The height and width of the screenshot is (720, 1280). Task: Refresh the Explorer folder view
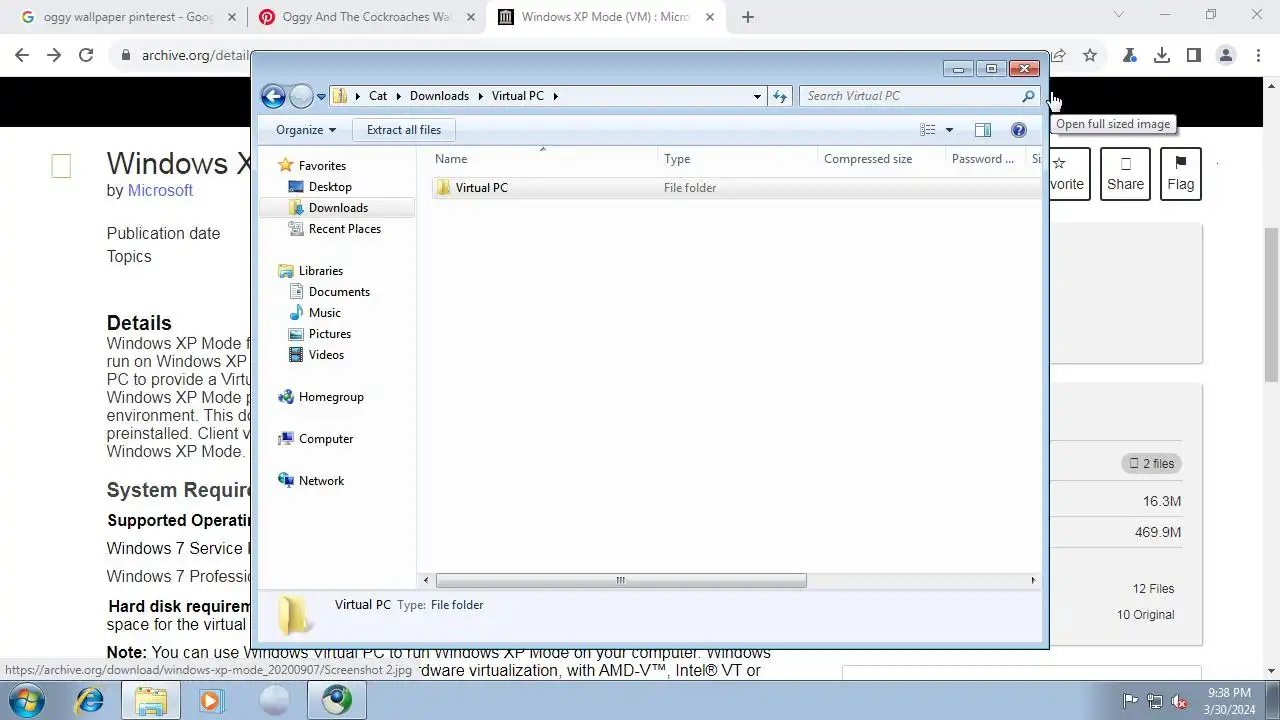click(781, 96)
